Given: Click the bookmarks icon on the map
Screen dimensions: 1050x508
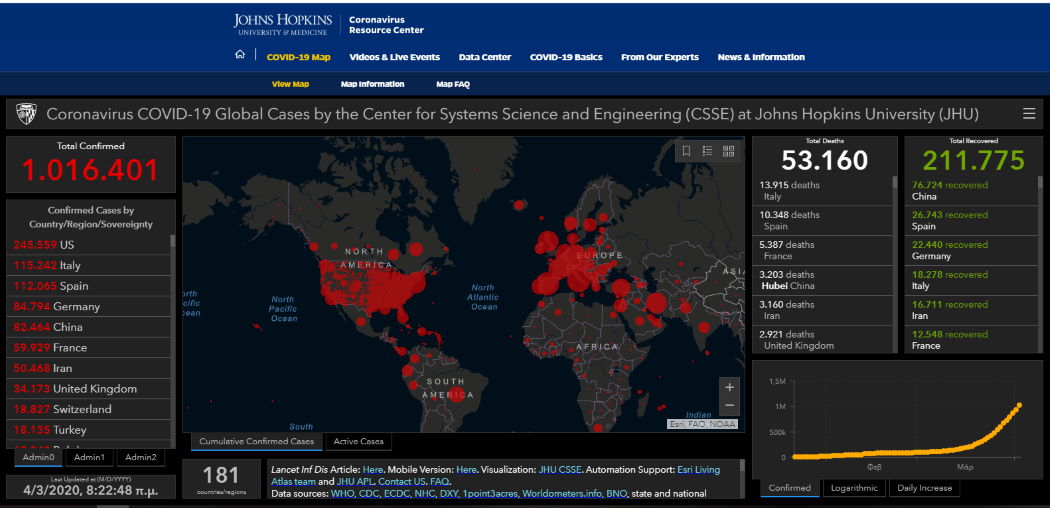Looking at the screenshot, I should point(686,151).
